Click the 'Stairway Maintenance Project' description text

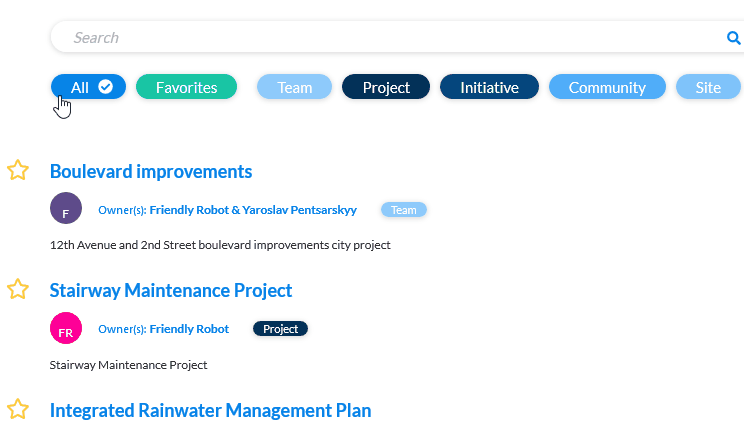pyautogui.click(x=129, y=365)
